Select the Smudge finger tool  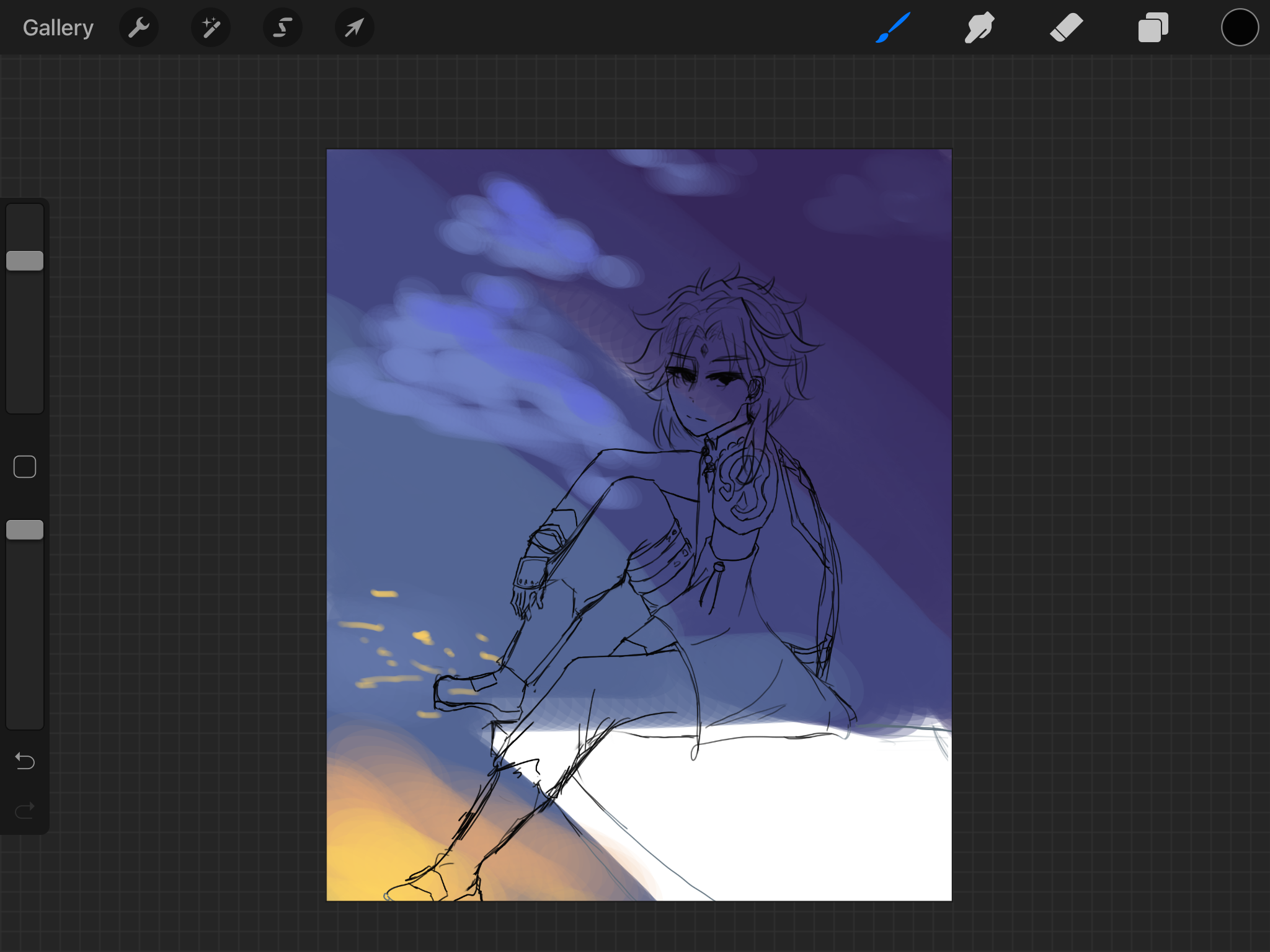[979, 28]
